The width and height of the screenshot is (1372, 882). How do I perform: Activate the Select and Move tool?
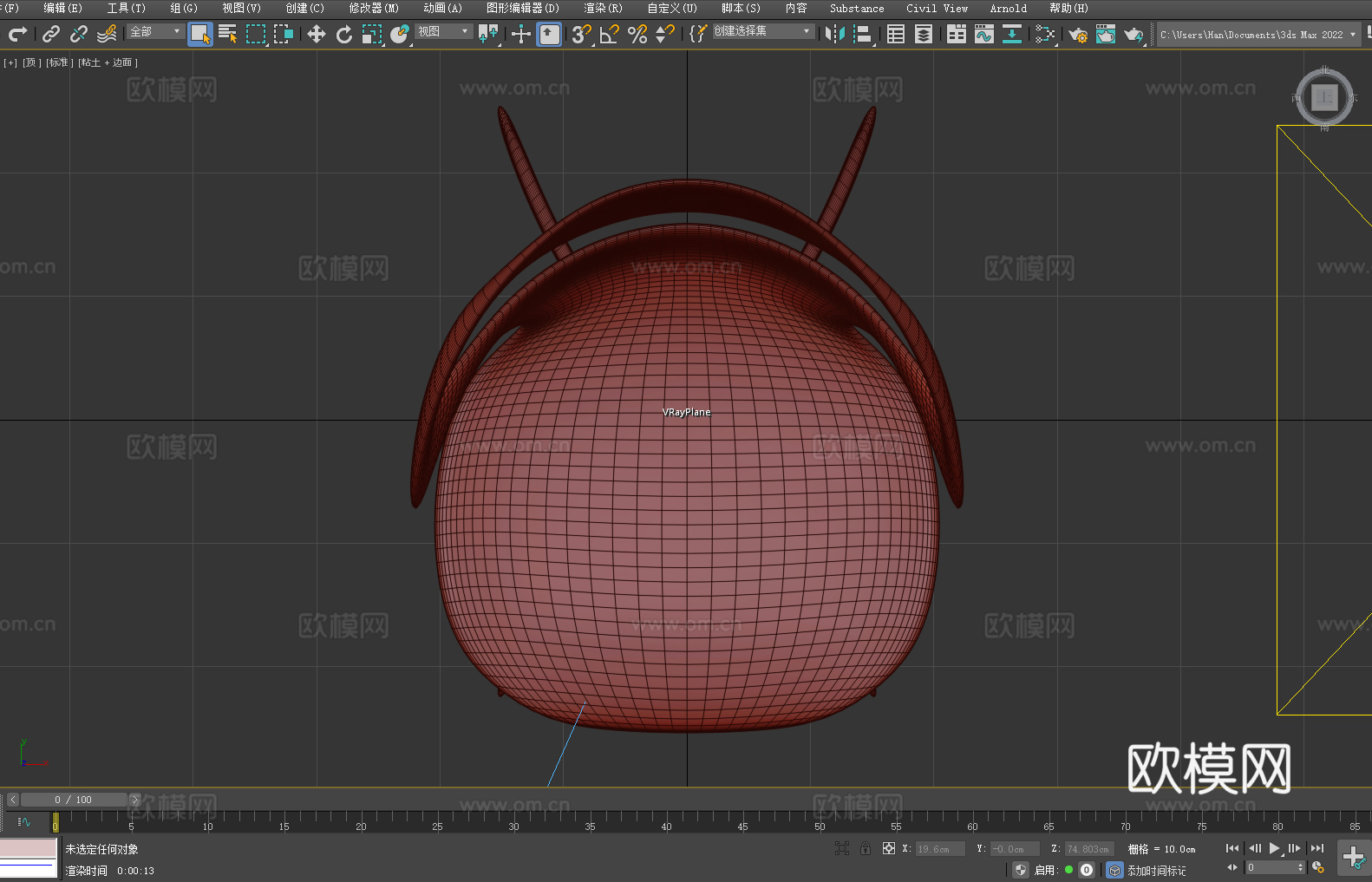tap(317, 35)
